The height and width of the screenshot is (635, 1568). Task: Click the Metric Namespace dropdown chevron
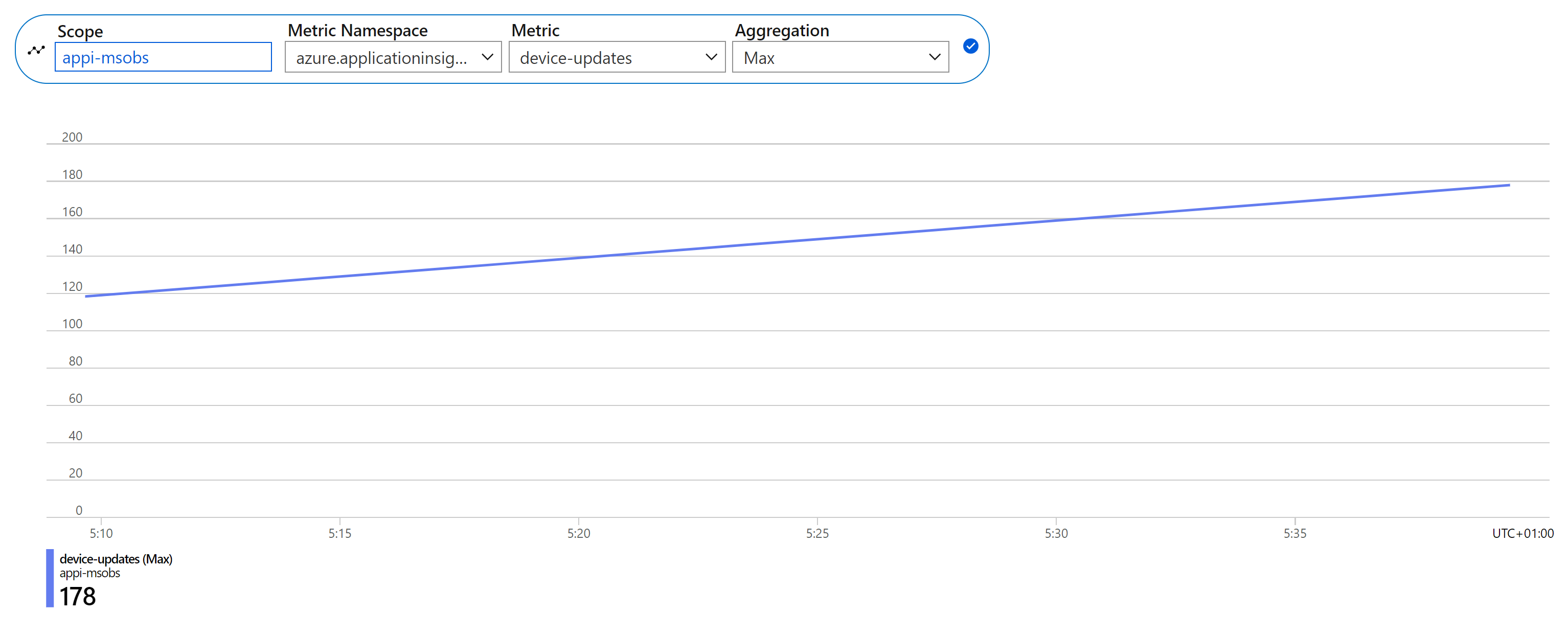[x=487, y=57]
